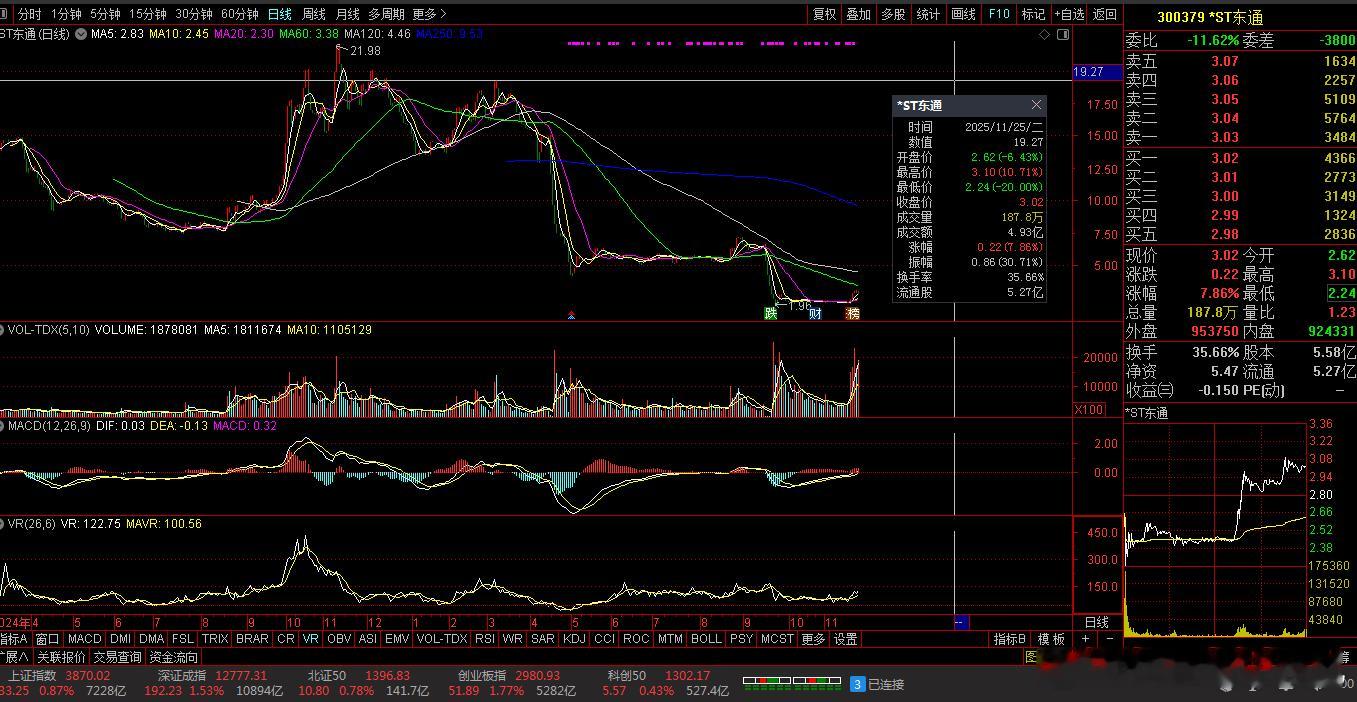The width and height of the screenshot is (1357, 702).
Task: Select the 60分钟 period
Action: coord(239,14)
